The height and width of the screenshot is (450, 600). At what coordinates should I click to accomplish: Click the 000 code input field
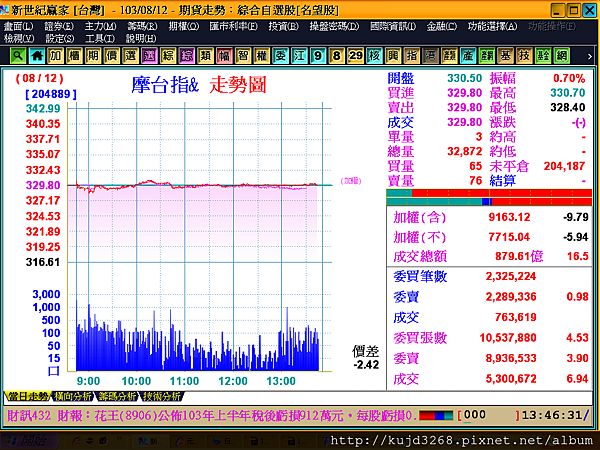[488, 415]
